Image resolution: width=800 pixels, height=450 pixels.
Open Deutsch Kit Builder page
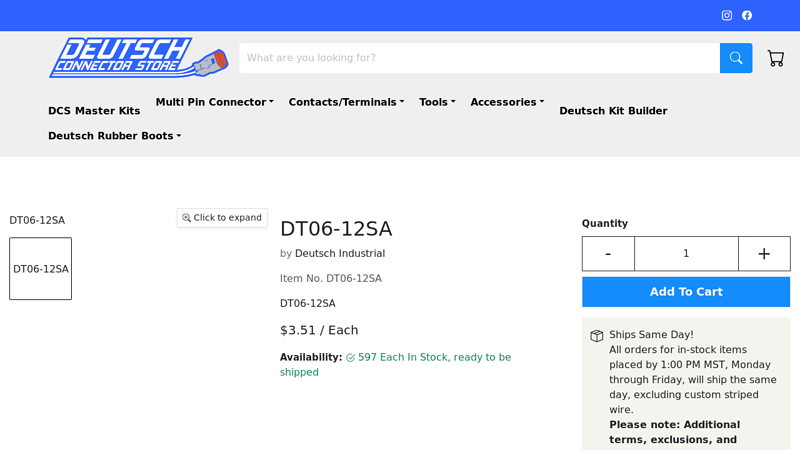(613, 111)
